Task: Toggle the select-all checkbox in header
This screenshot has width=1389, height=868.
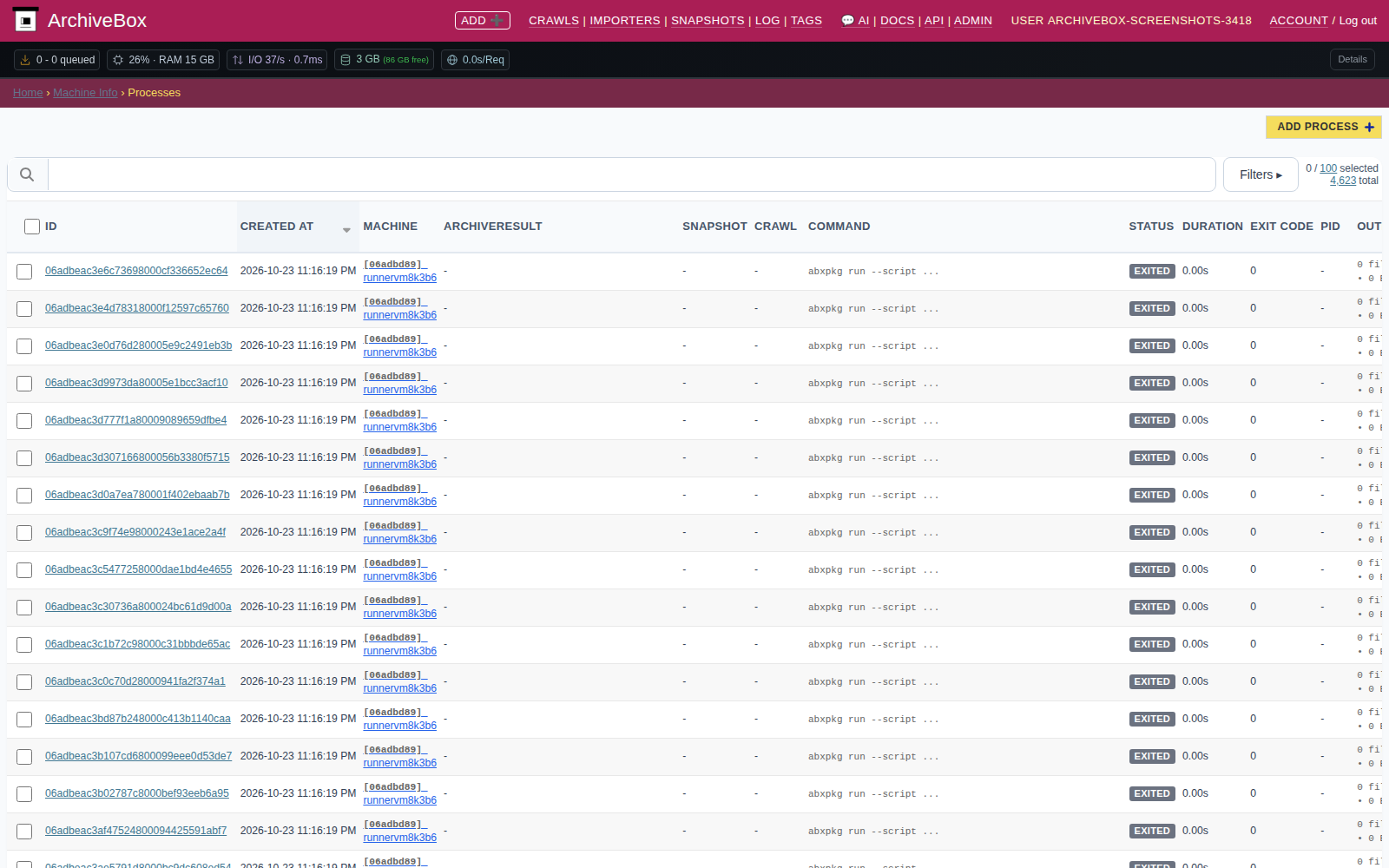Action: click(x=32, y=227)
